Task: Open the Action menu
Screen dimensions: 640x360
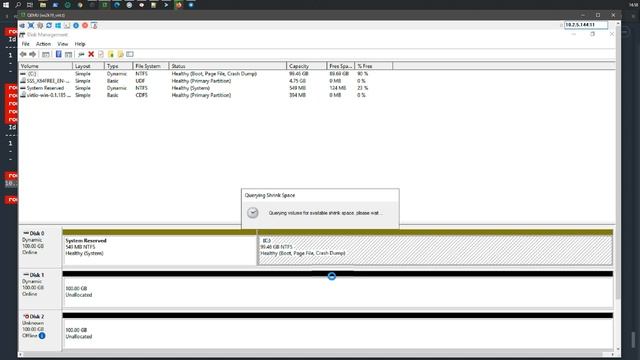Action: click(x=43, y=44)
